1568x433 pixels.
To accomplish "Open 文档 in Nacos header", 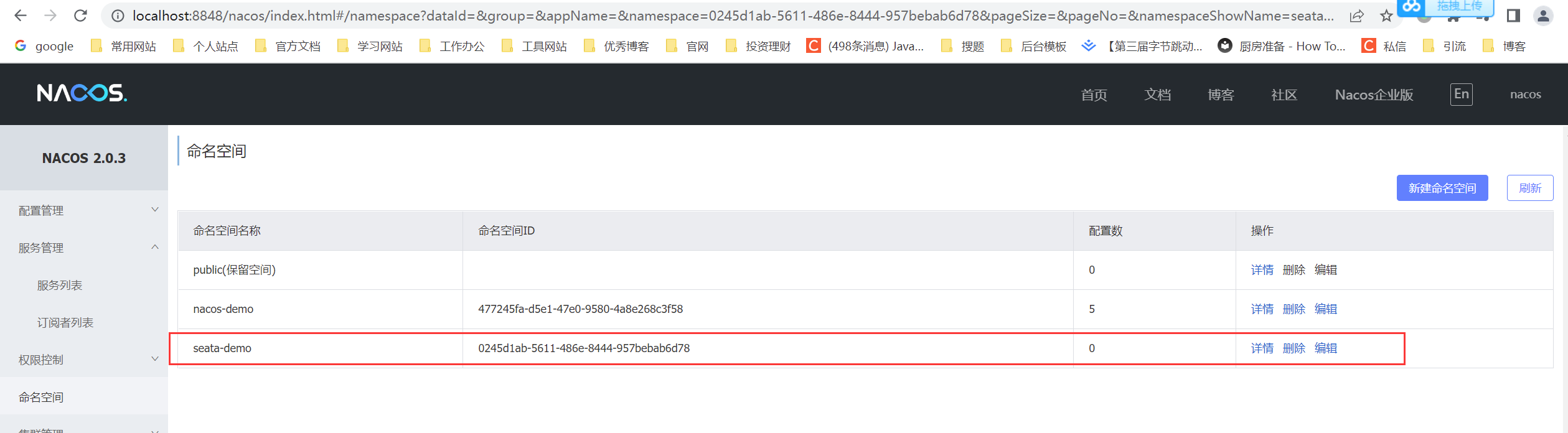I will pyautogui.click(x=1157, y=95).
